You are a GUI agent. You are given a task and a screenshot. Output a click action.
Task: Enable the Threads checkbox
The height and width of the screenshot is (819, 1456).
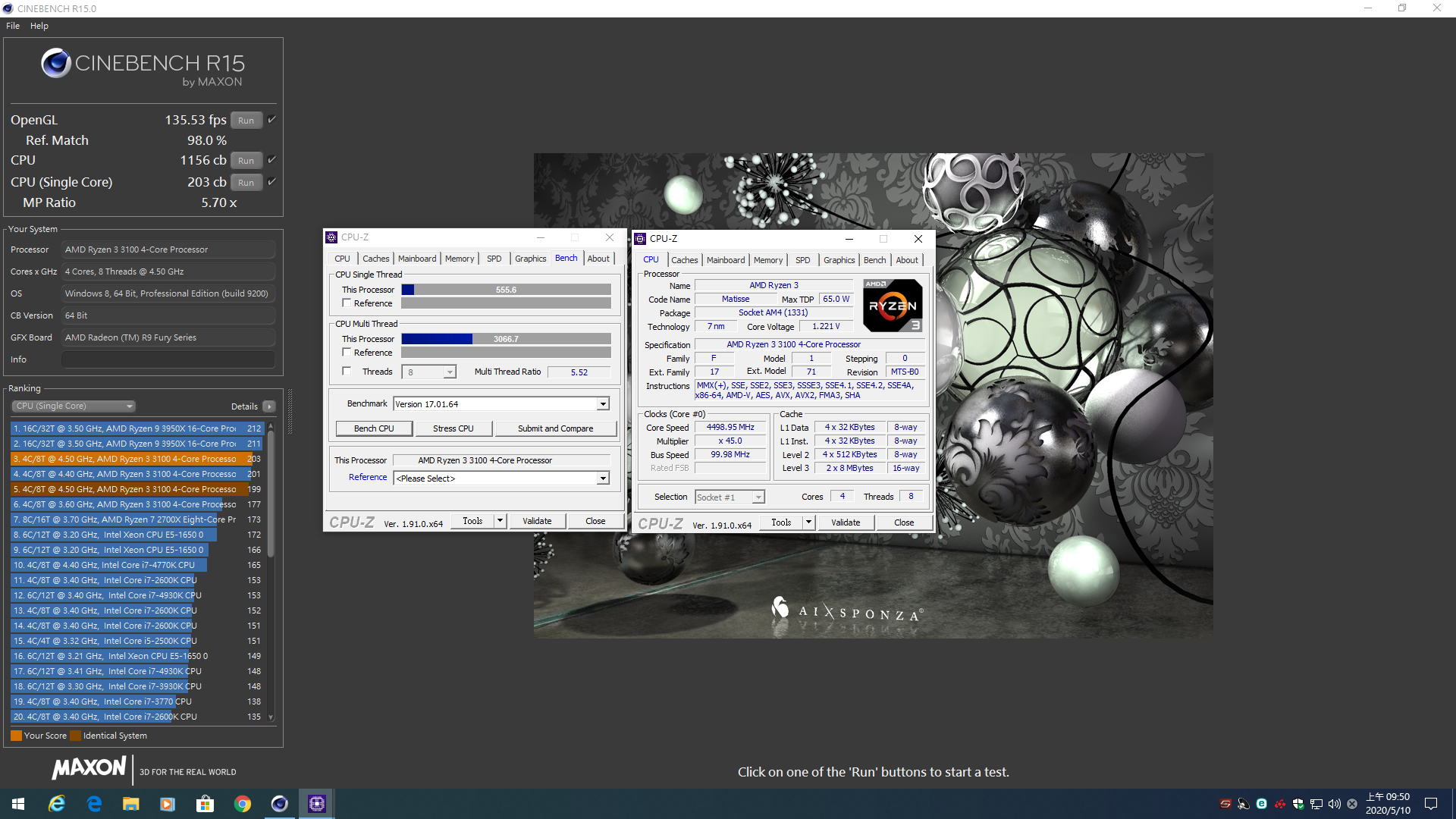point(347,372)
